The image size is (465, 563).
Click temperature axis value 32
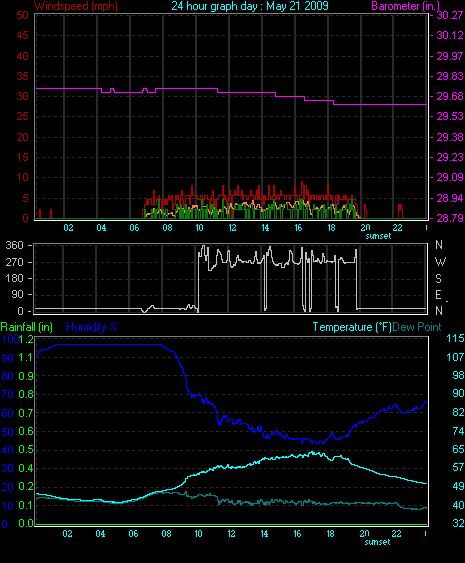[x=459, y=524]
